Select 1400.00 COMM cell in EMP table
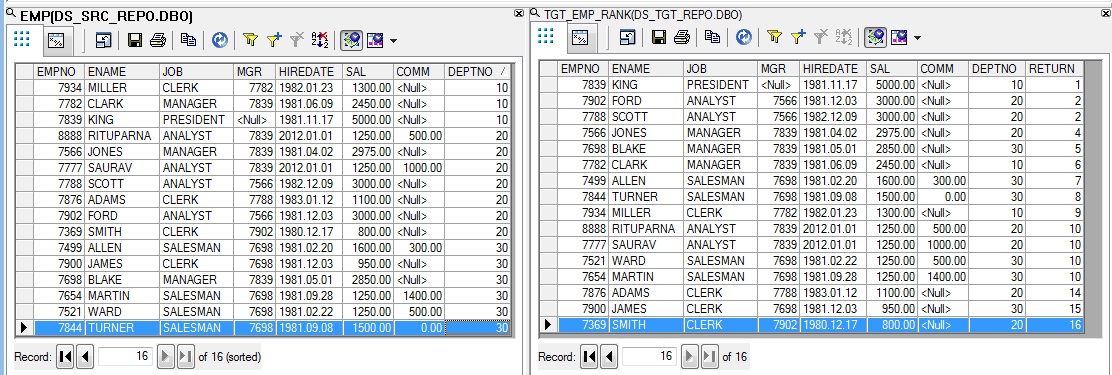The width and height of the screenshot is (1112, 375). point(419,296)
